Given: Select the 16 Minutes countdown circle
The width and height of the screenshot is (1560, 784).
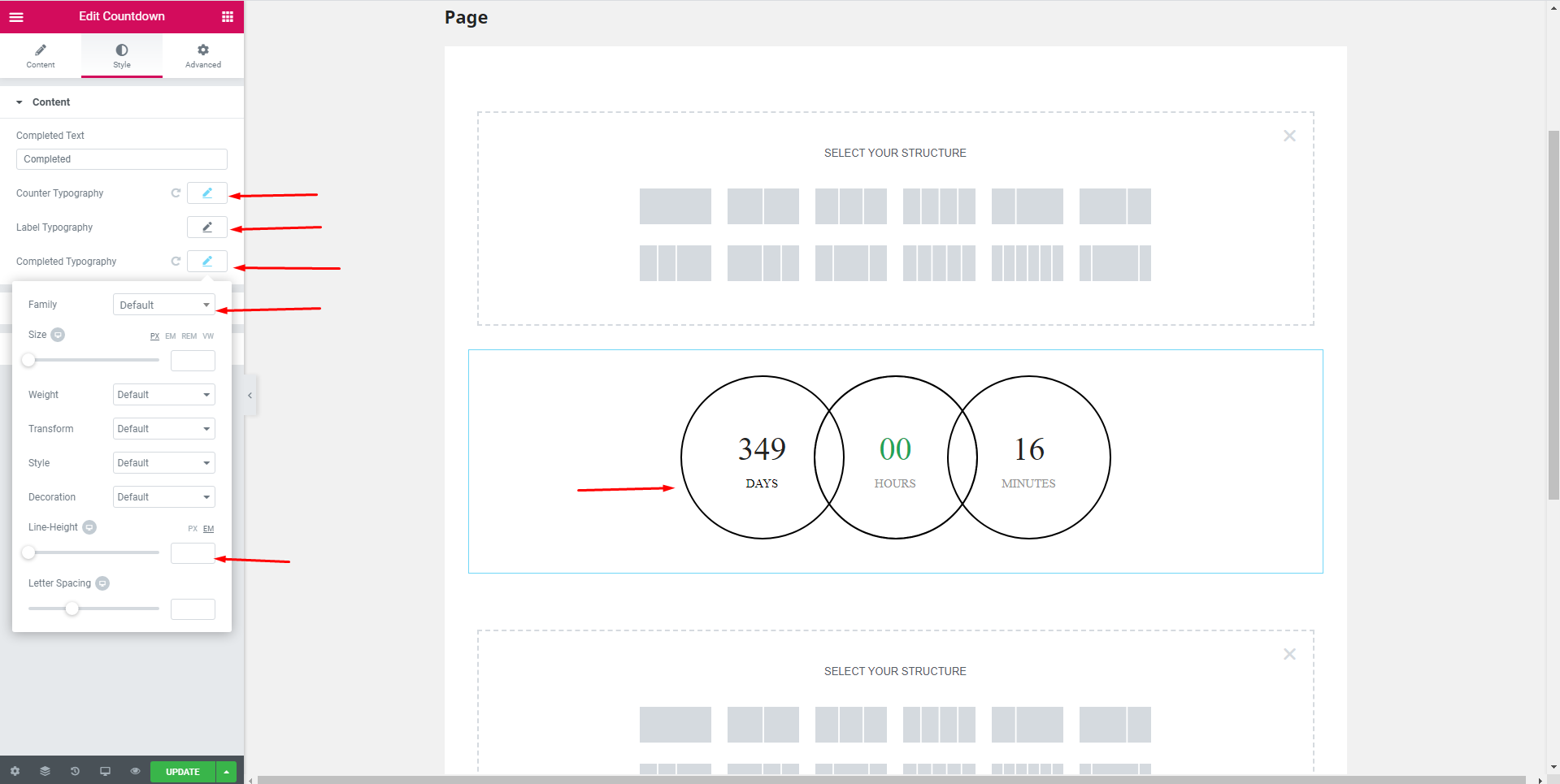Looking at the screenshot, I should coord(1028,457).
